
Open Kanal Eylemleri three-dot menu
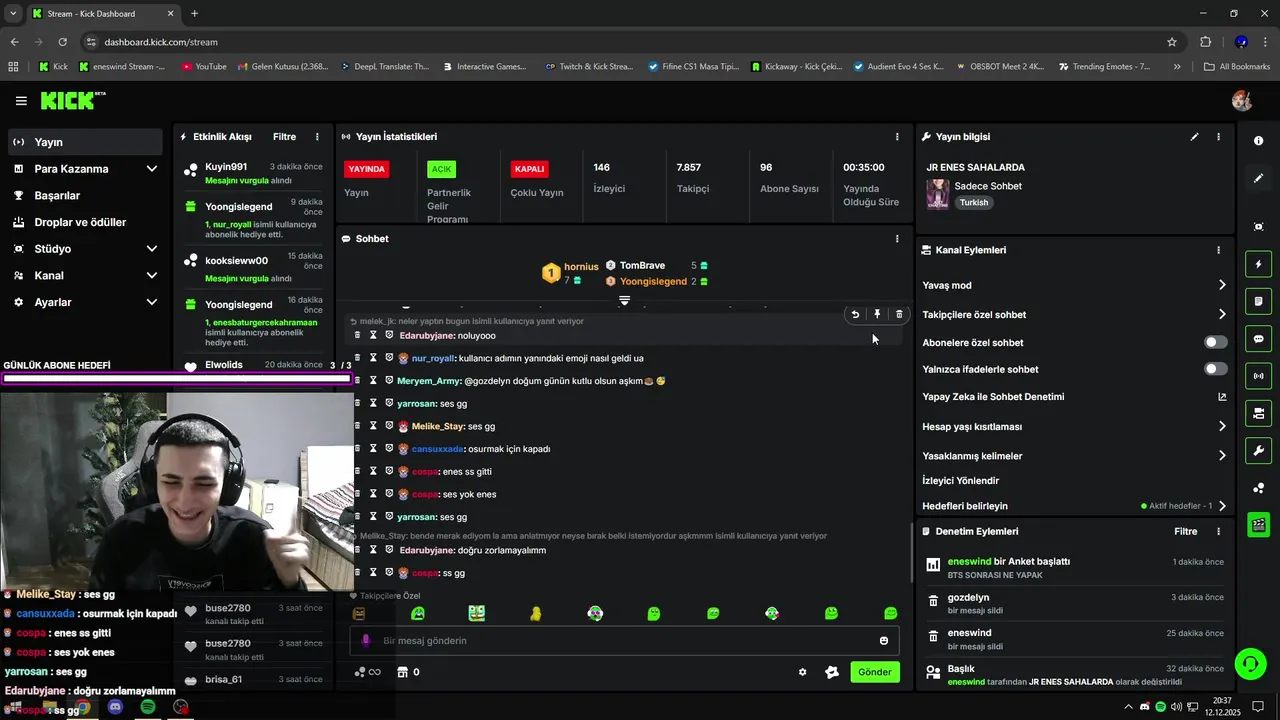pos(1218,250)
